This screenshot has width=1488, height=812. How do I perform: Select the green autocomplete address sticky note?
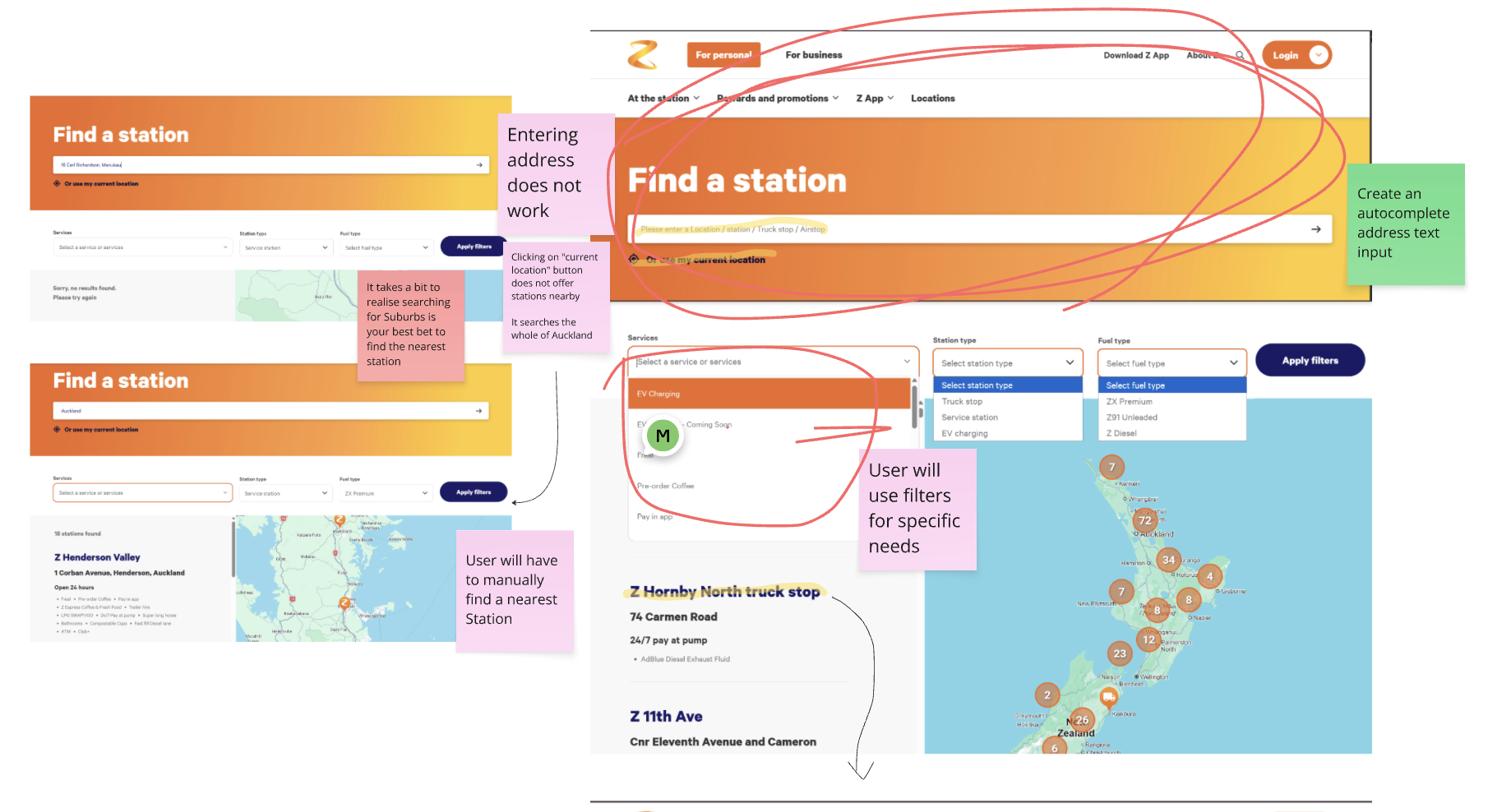click(1406, 224)
